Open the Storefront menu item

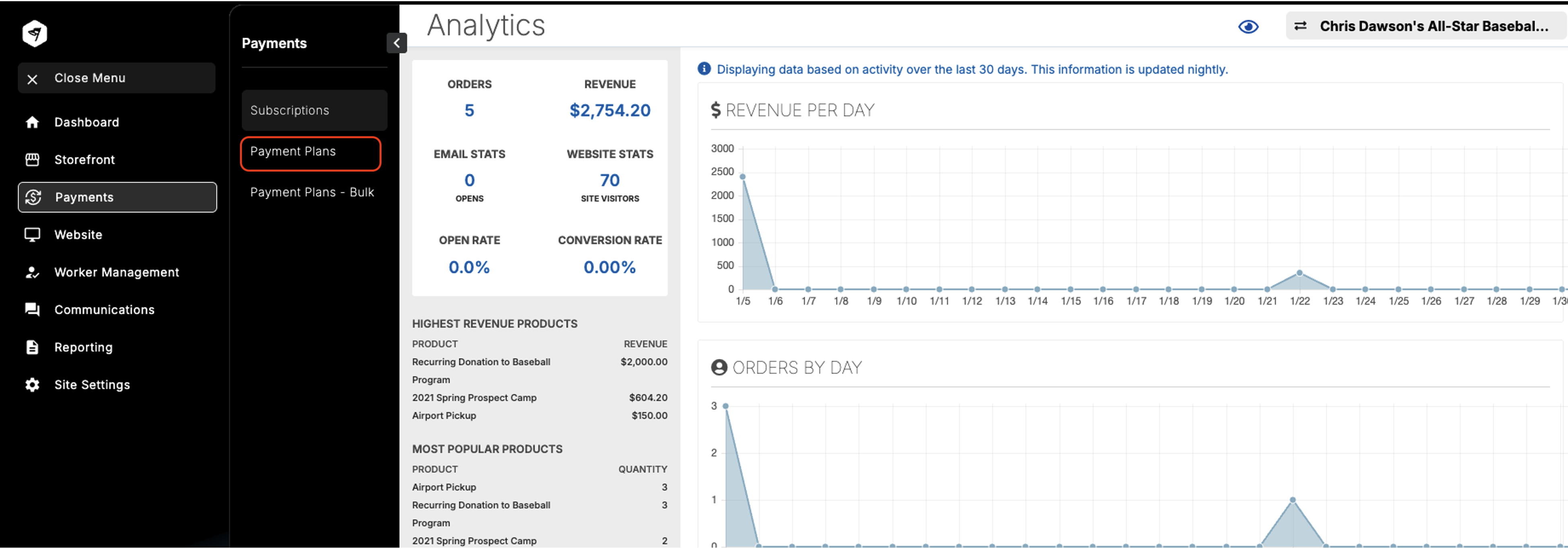click(x=84, y=159)
